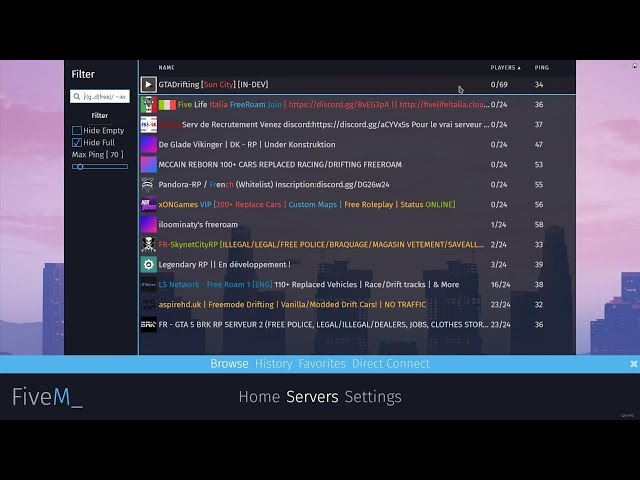Select xONGames VIP server row

click(358, 204)
